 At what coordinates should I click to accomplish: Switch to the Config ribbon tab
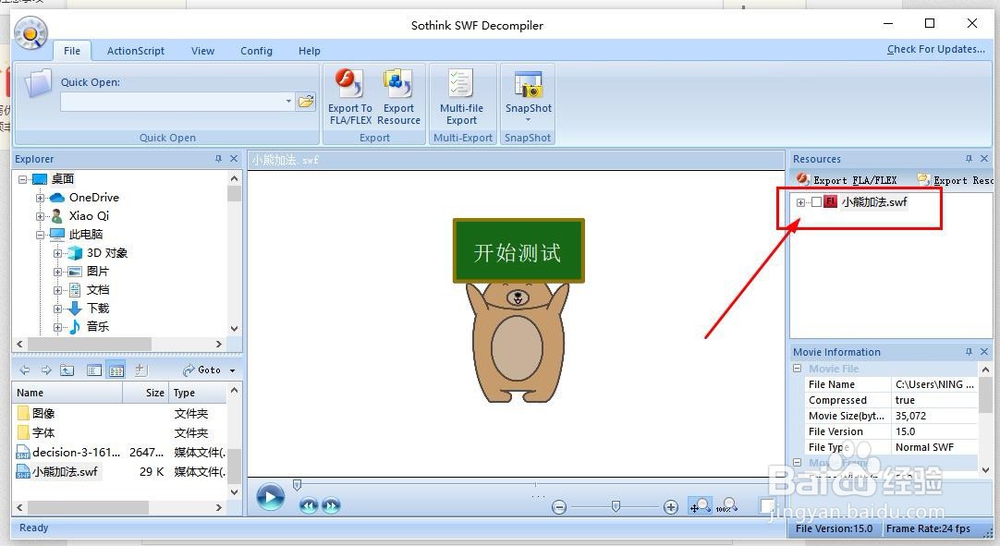tap(256, 51)
